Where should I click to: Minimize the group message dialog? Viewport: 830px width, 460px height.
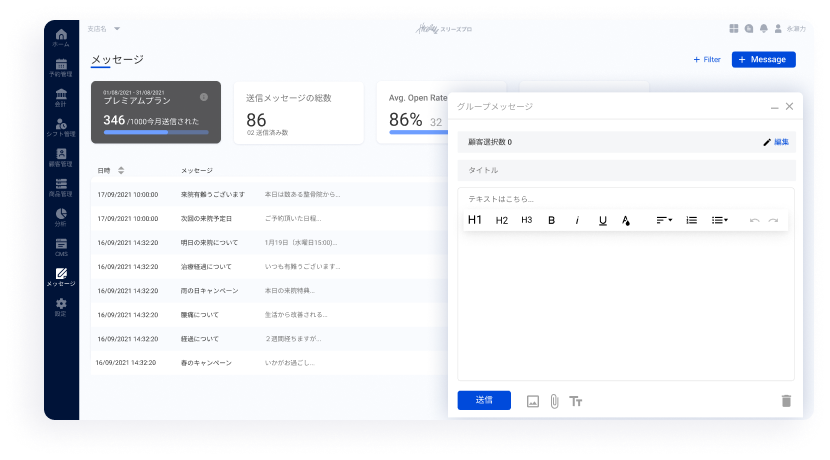point(774,107)
